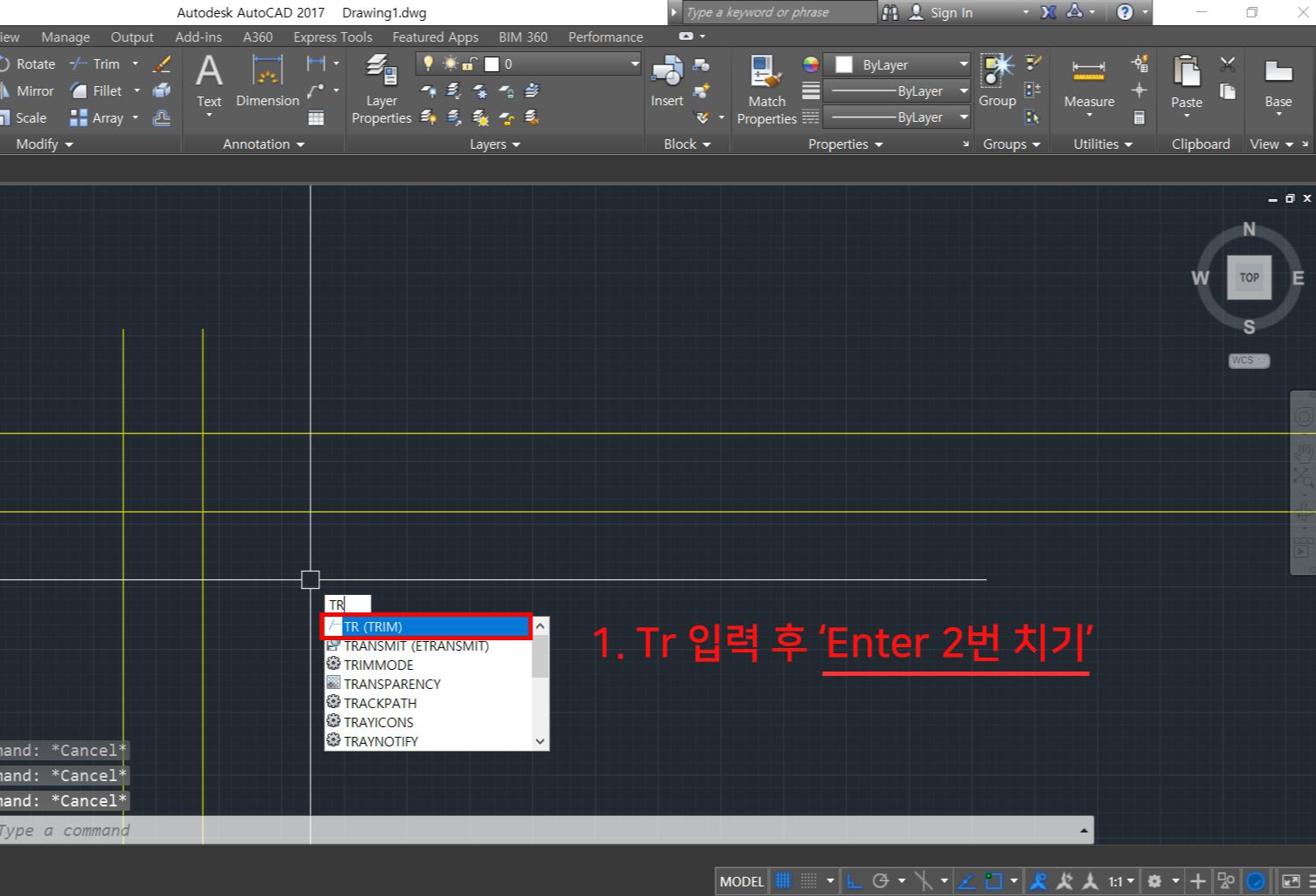The width and height of the screenshot is (1316, 896).
Task: Toggle Hardware Acceleration blue circle icon
Action: [1255, 881]
